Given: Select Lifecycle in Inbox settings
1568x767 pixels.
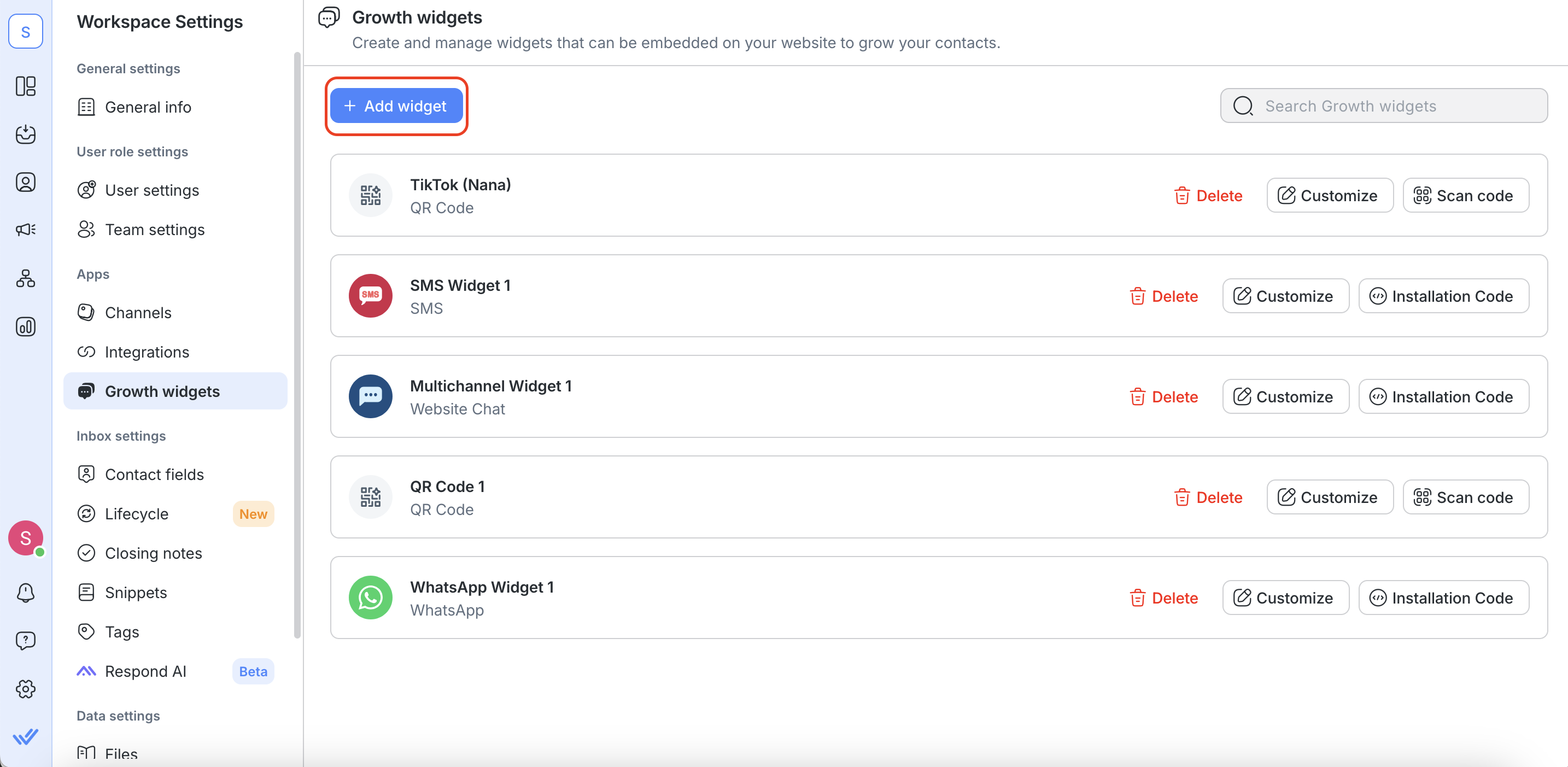Looking at the screenshot, I should pyautogui.click(x=137, y=514).
